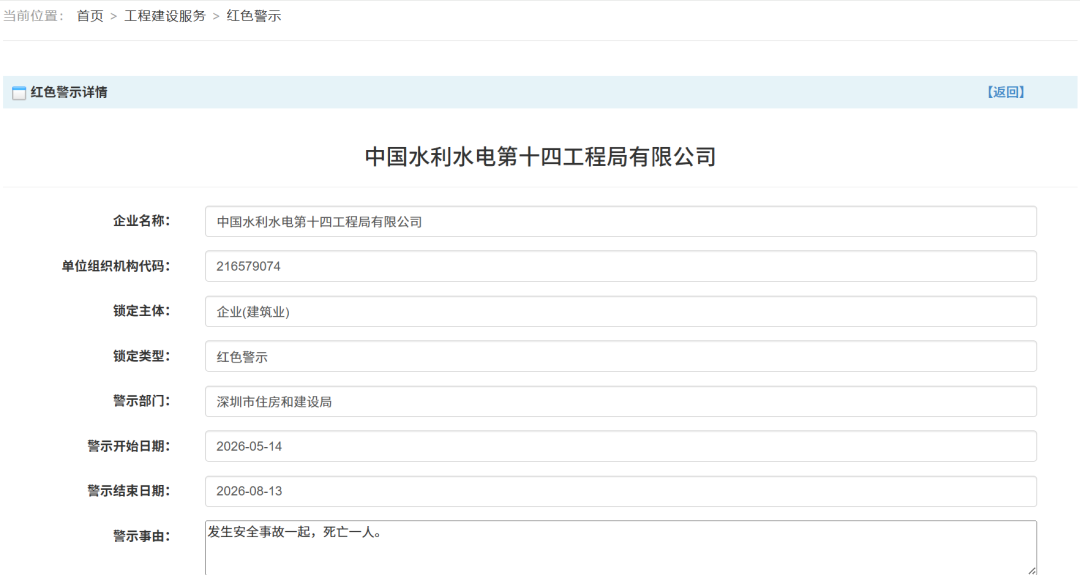Screen dimensions: 1080x575
Task: Open 工程建设服务 breadcrumb link
Action: point(165,16)
